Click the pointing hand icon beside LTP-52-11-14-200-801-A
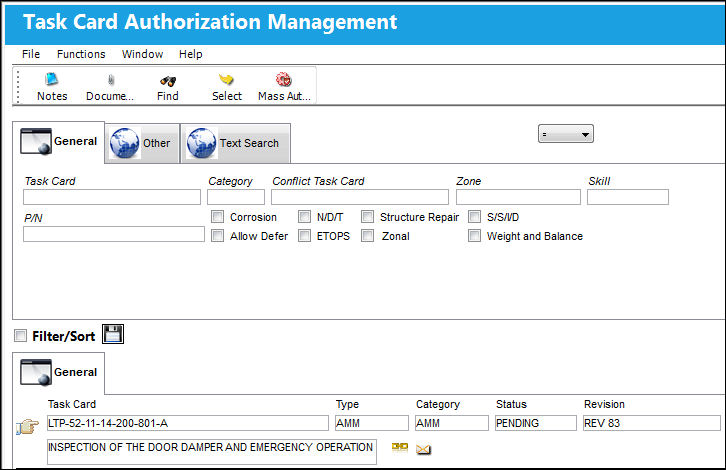726x470 pixels. tap(27, 426)
